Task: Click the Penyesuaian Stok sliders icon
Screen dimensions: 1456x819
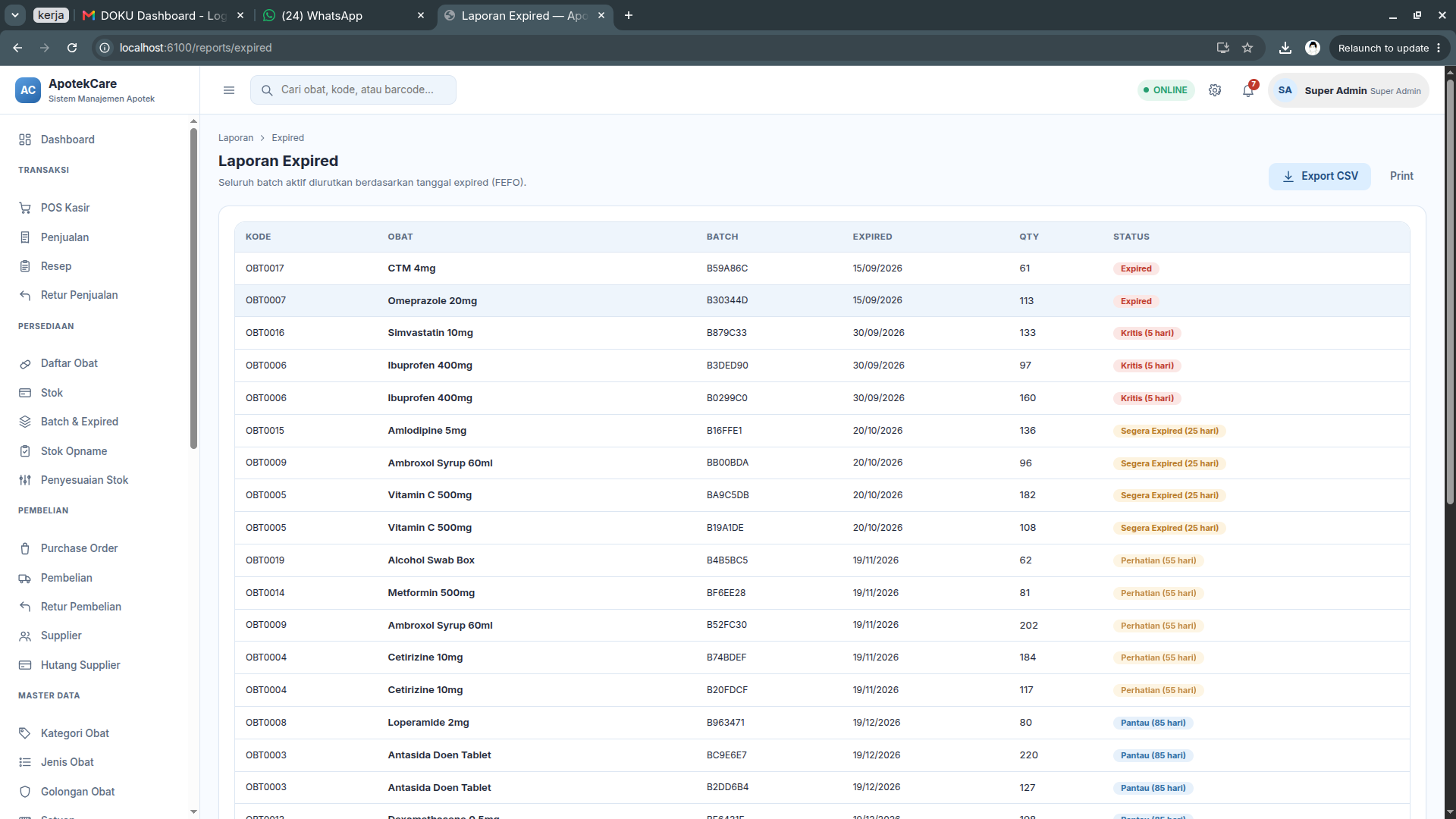Action: coord(25,480)
